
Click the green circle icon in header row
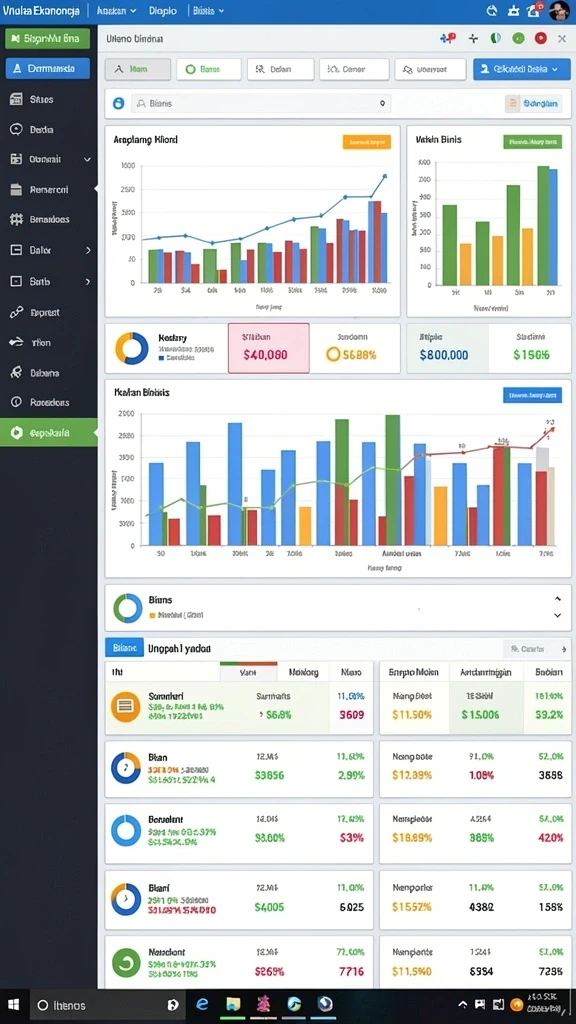point(518,39)
